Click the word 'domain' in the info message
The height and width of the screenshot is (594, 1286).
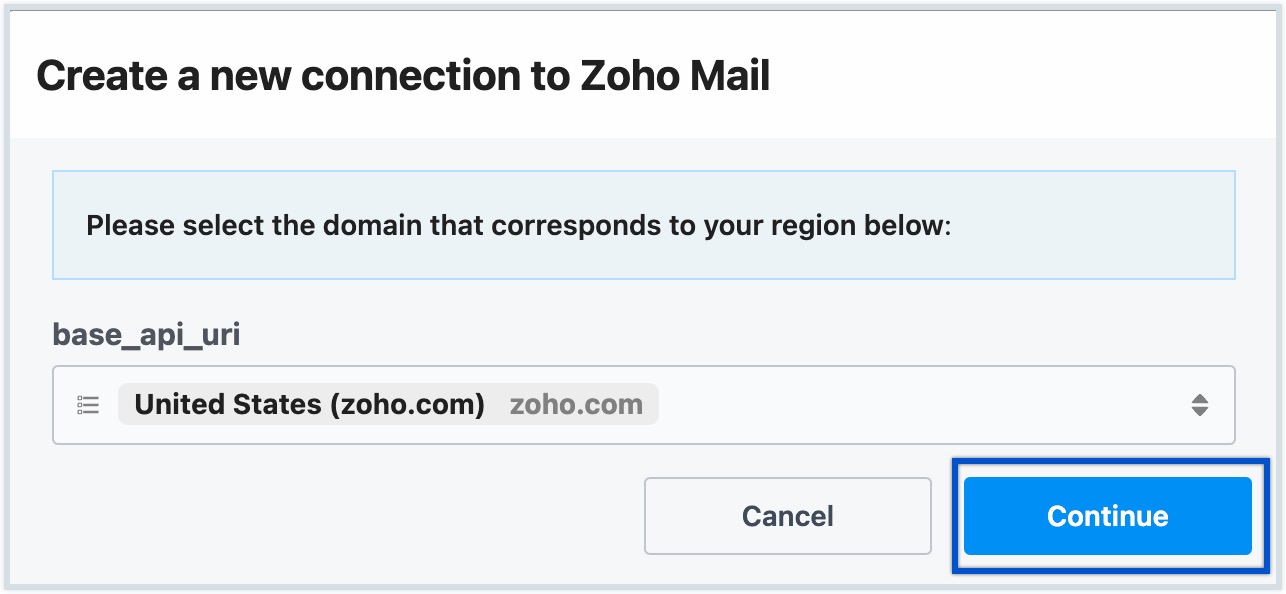(375, 226)
